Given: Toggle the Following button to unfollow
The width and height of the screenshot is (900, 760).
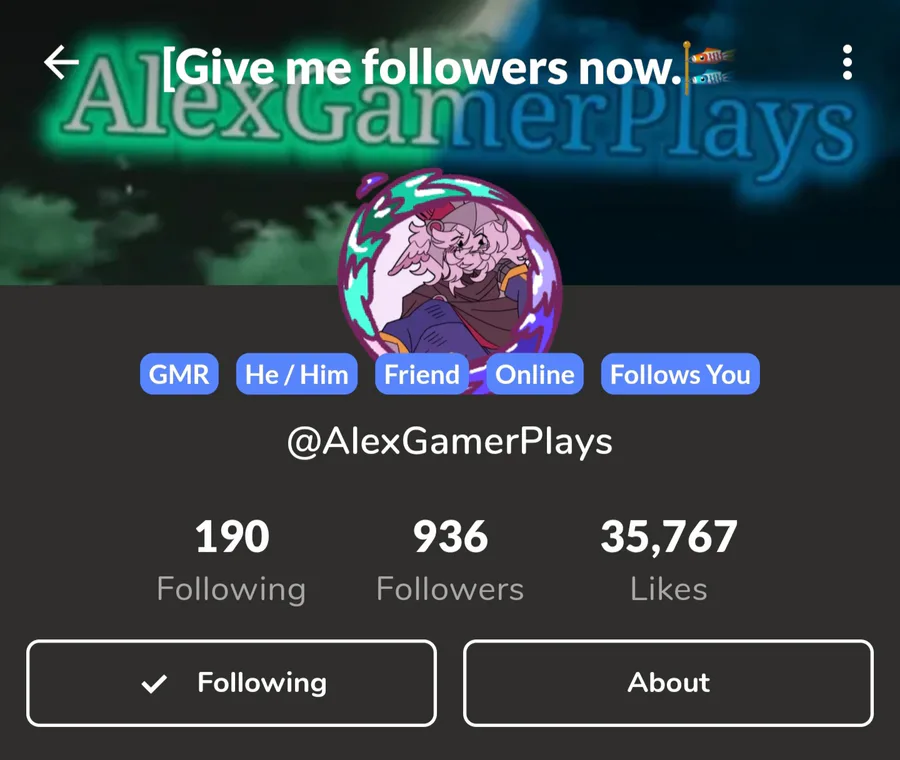Looking at the screenshot, I should pyautogui.click(x=231, y=683).
